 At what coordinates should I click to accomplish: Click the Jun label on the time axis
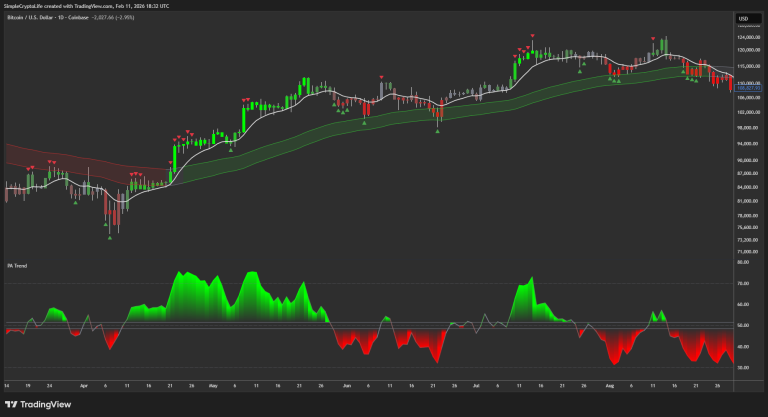click(347, 384)
